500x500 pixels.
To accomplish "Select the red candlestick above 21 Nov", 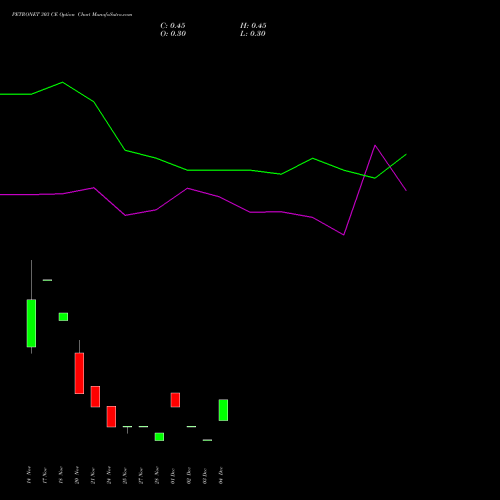I will 95,396.
